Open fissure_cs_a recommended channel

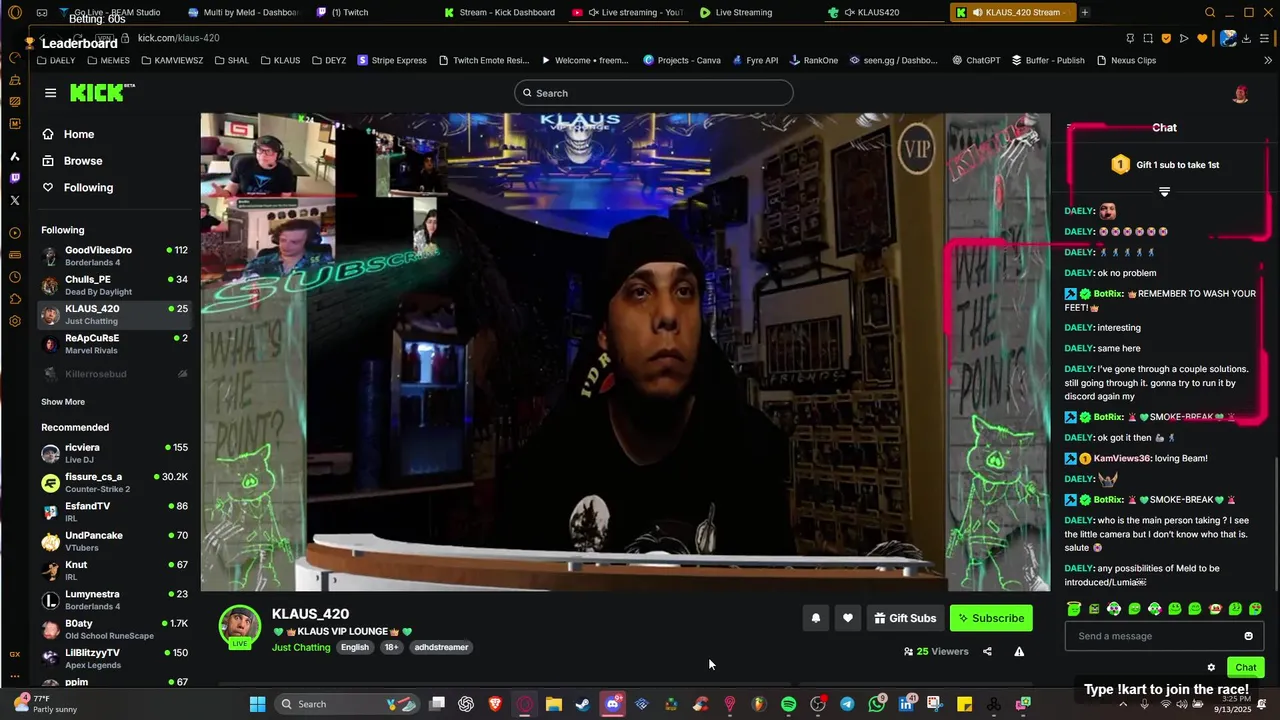(x=114, y=482)
